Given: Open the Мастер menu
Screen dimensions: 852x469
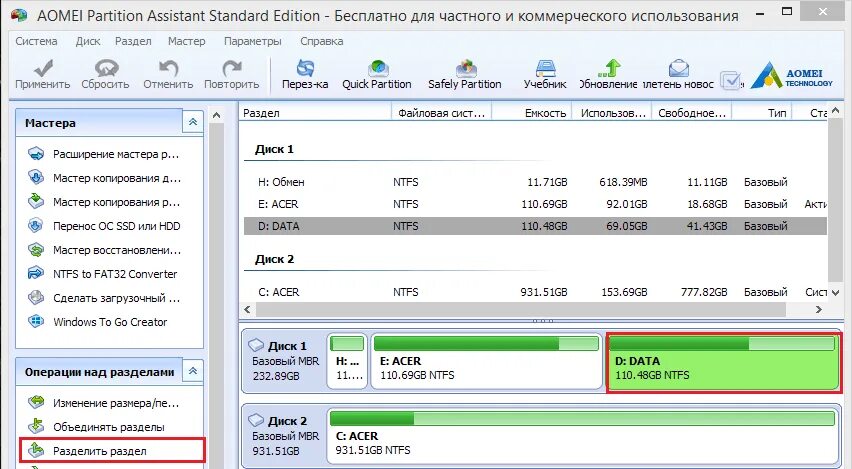Looking at the screenshot, I should [x=186, y=41].
